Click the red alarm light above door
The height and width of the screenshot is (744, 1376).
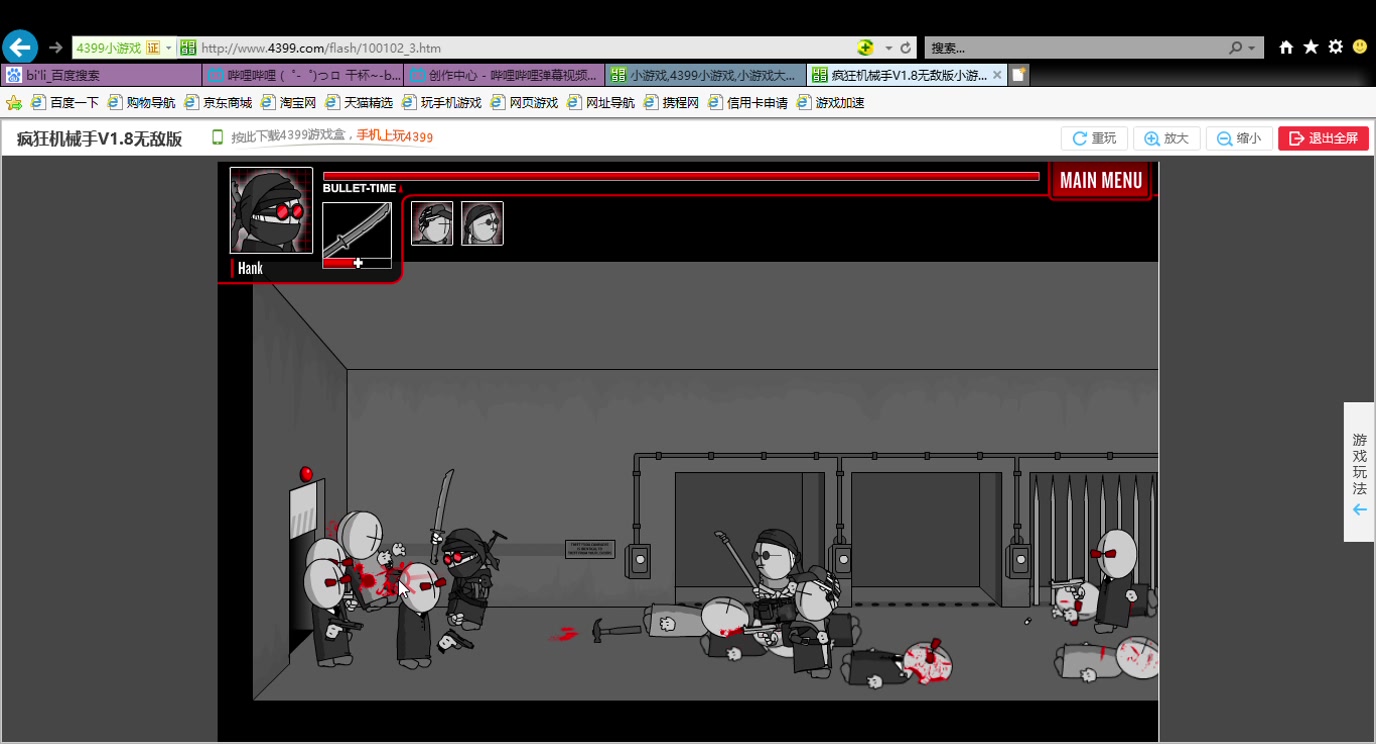pos(307,472)
